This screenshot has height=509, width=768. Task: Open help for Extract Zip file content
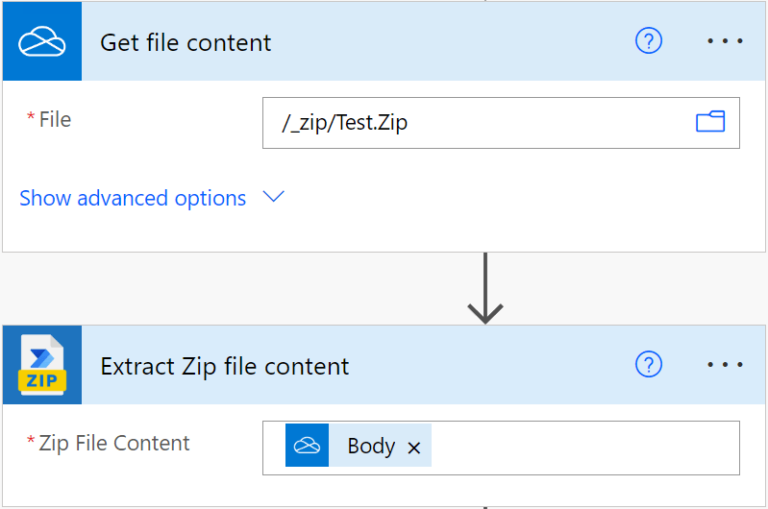tap(649, 365)
